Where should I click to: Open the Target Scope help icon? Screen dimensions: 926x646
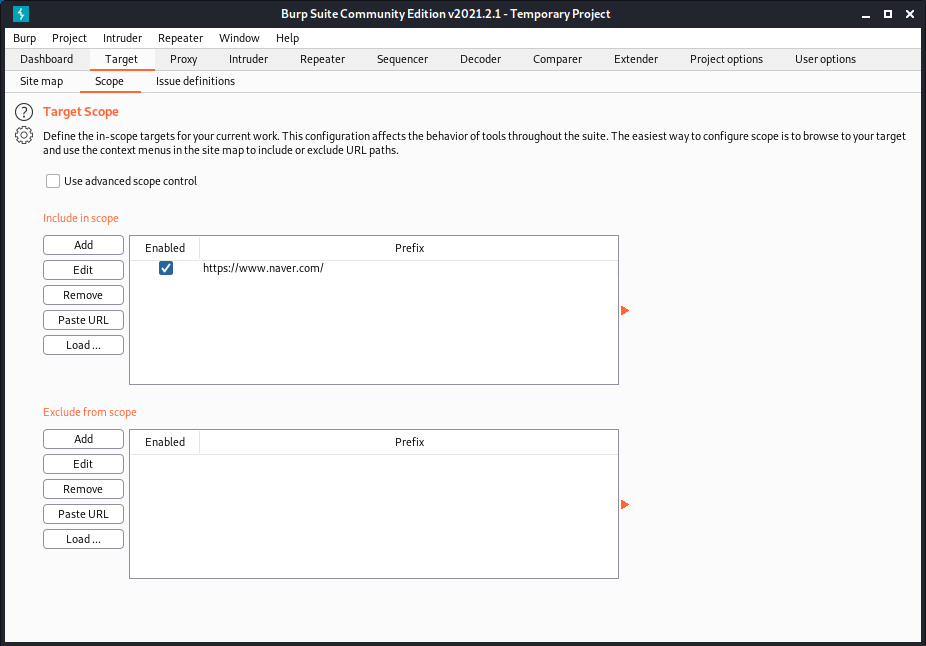(x=24, y=112)
